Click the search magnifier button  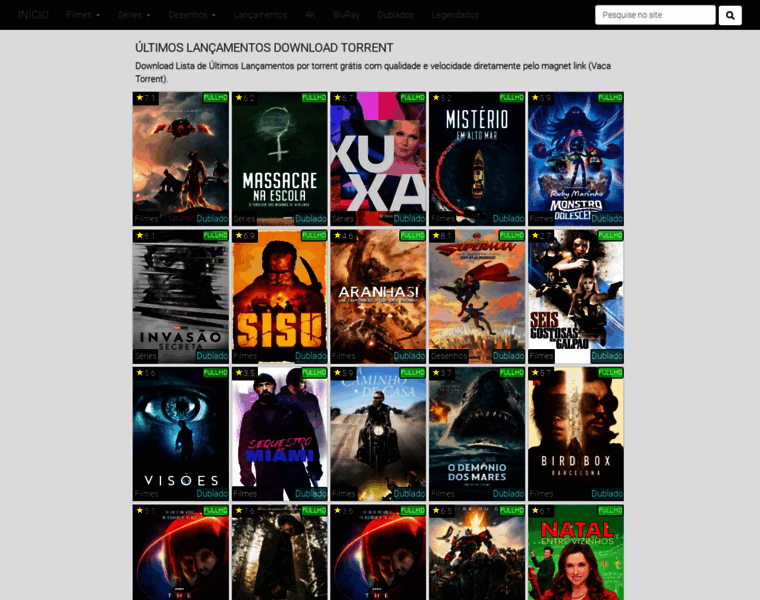click(730, 15)
